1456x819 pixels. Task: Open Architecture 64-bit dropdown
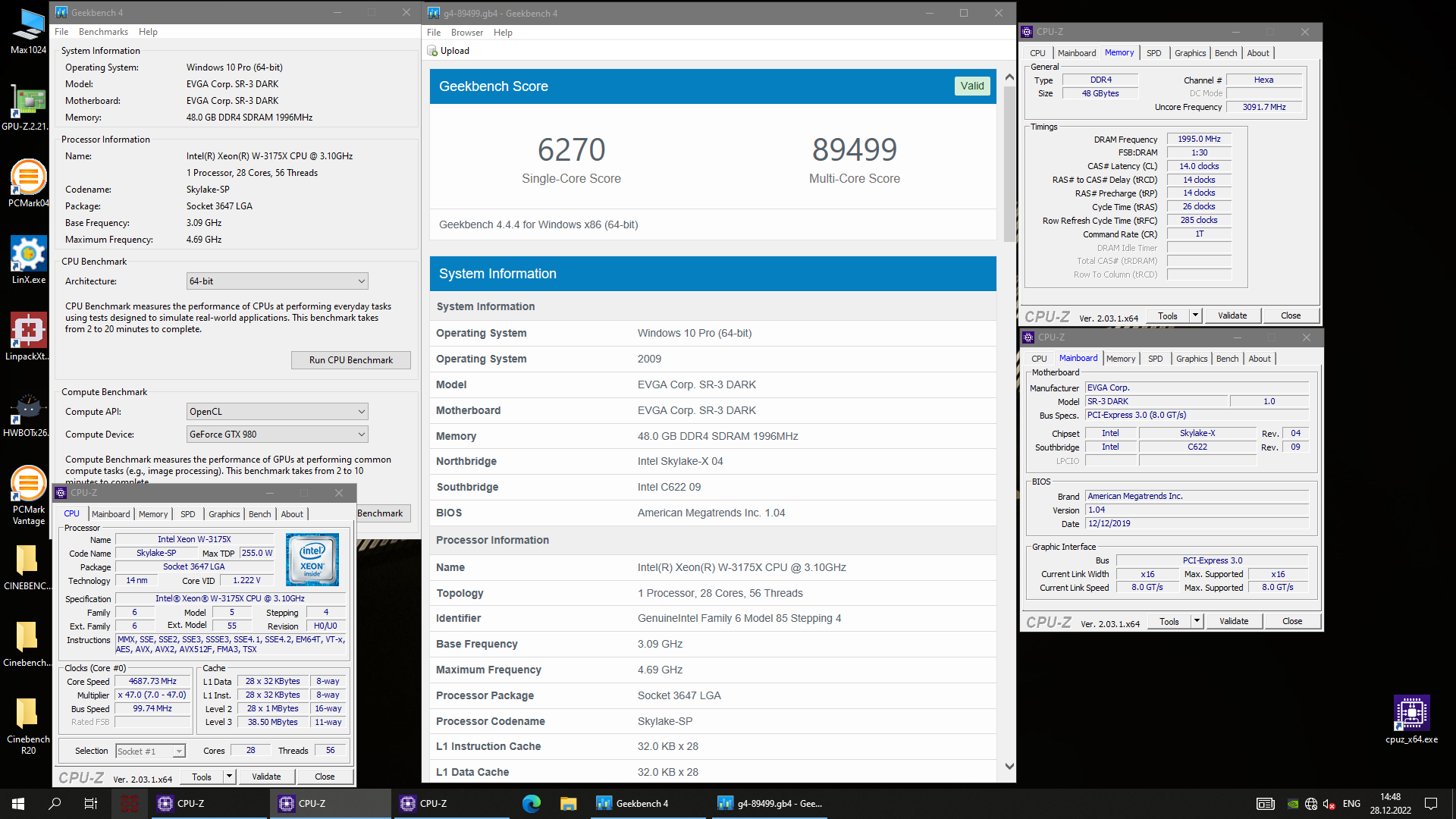click(x=278, y=281)
